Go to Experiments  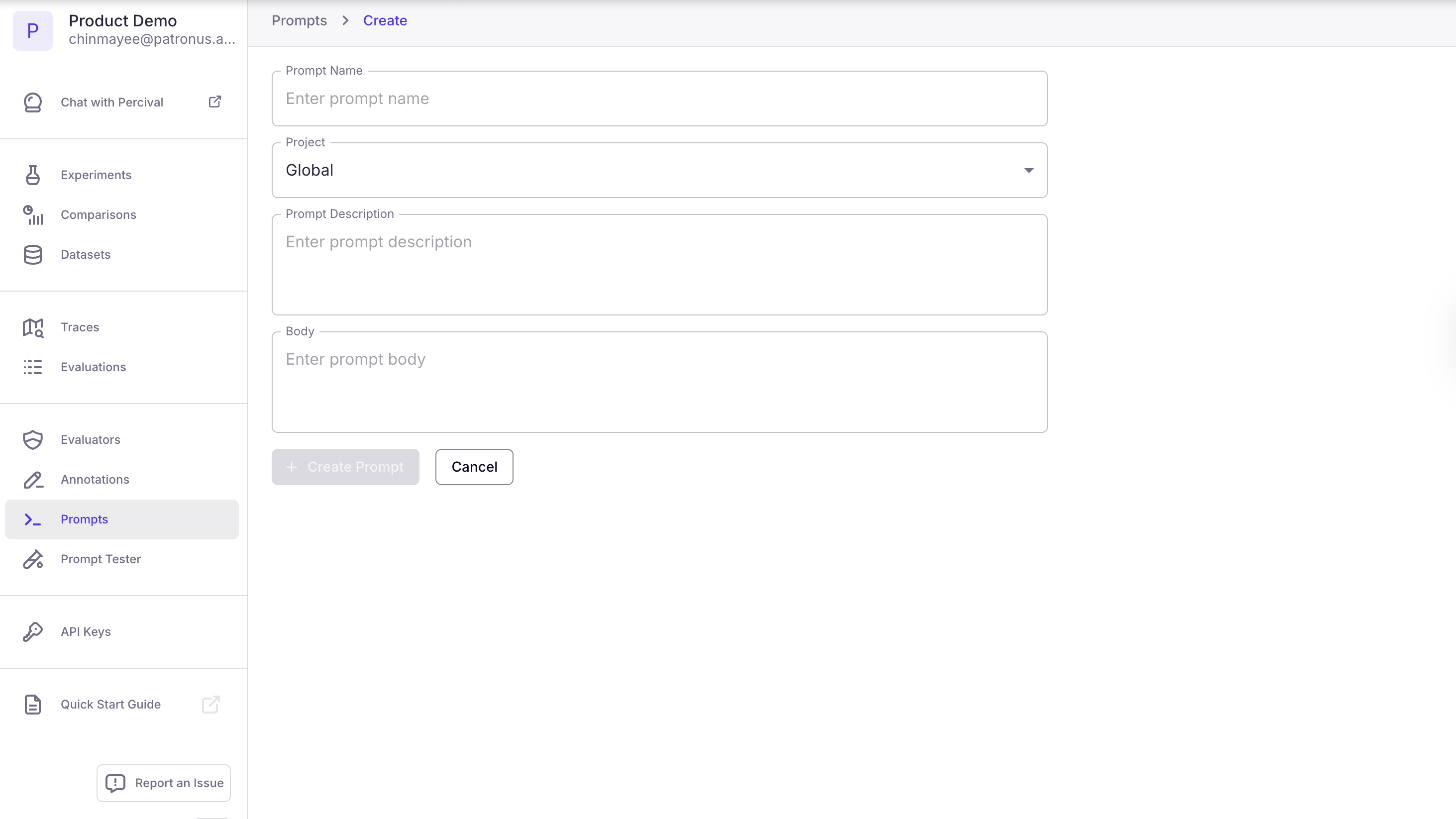[x=121, y=175]
